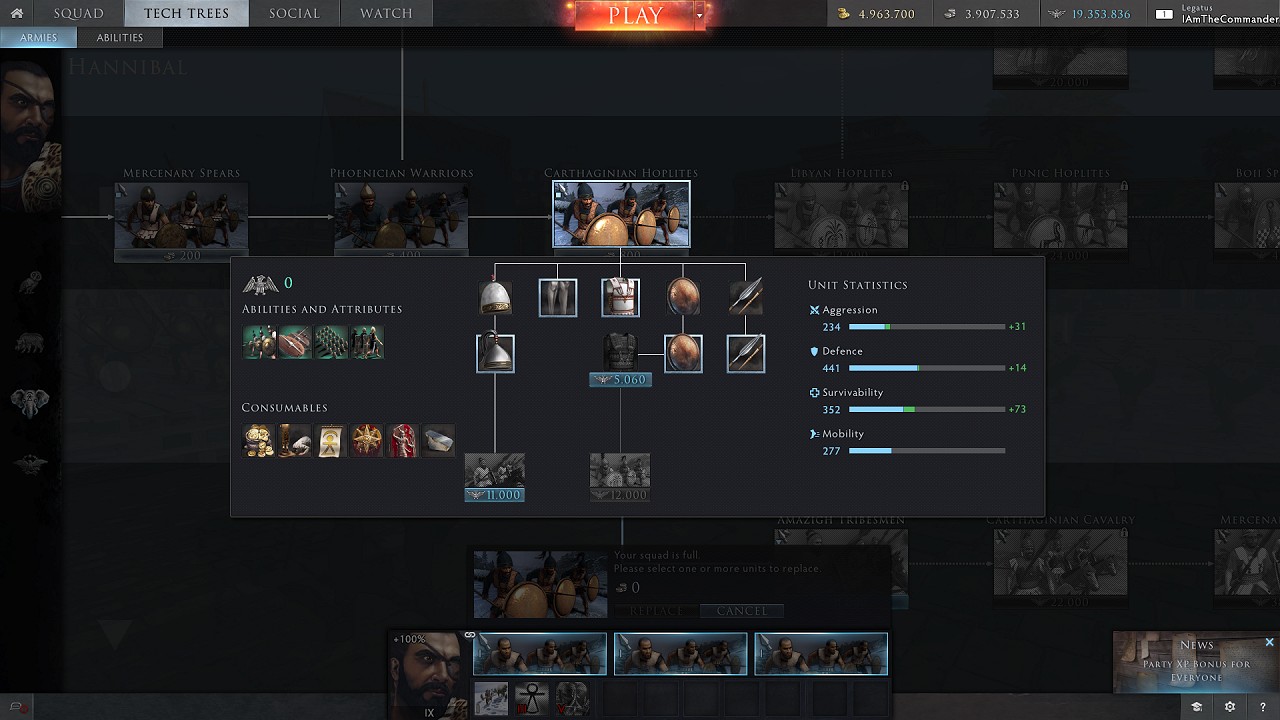The image size is (1280, 720).
Task: Click the second ability icon, shield bash
Action: pyautogui.click(x=295, y=342)
